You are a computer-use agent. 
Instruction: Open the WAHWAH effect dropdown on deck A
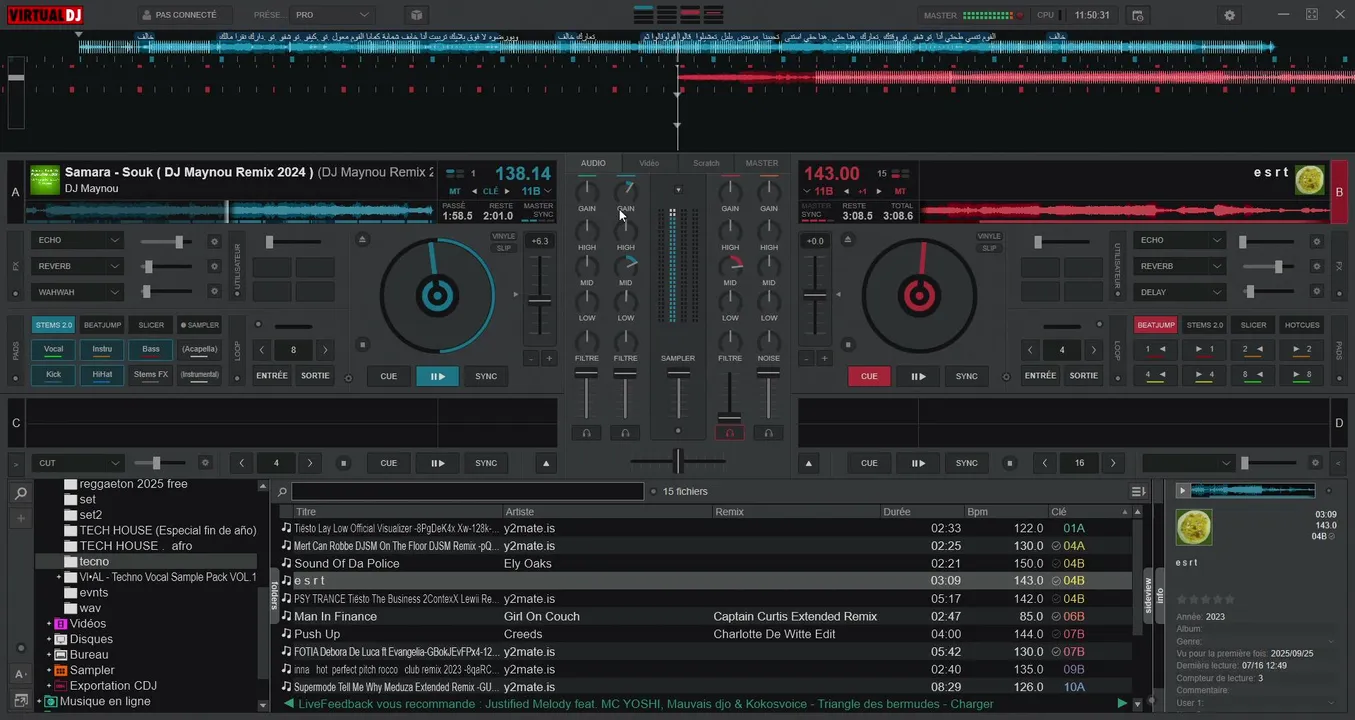[x=78, y=292]
